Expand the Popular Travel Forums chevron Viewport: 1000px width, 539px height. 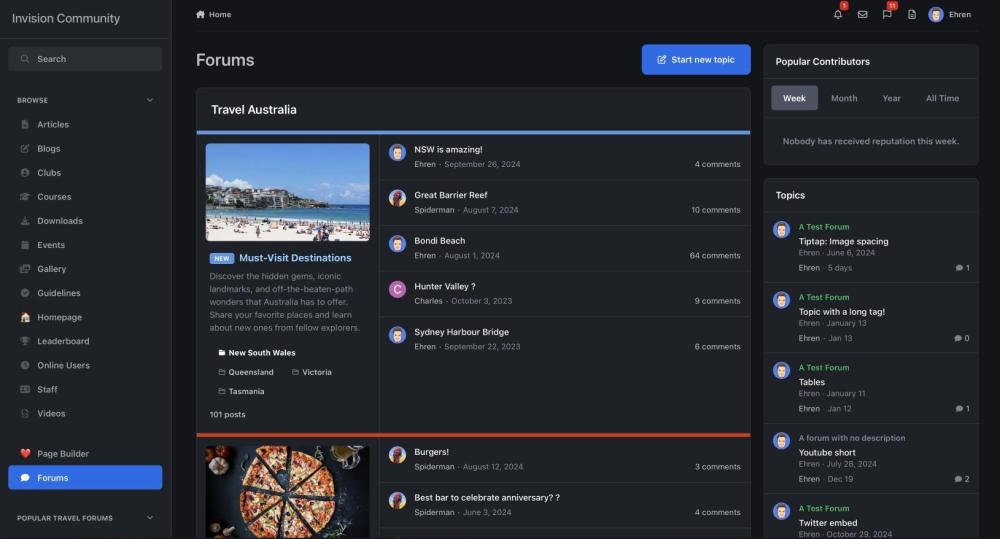(150, 518)
